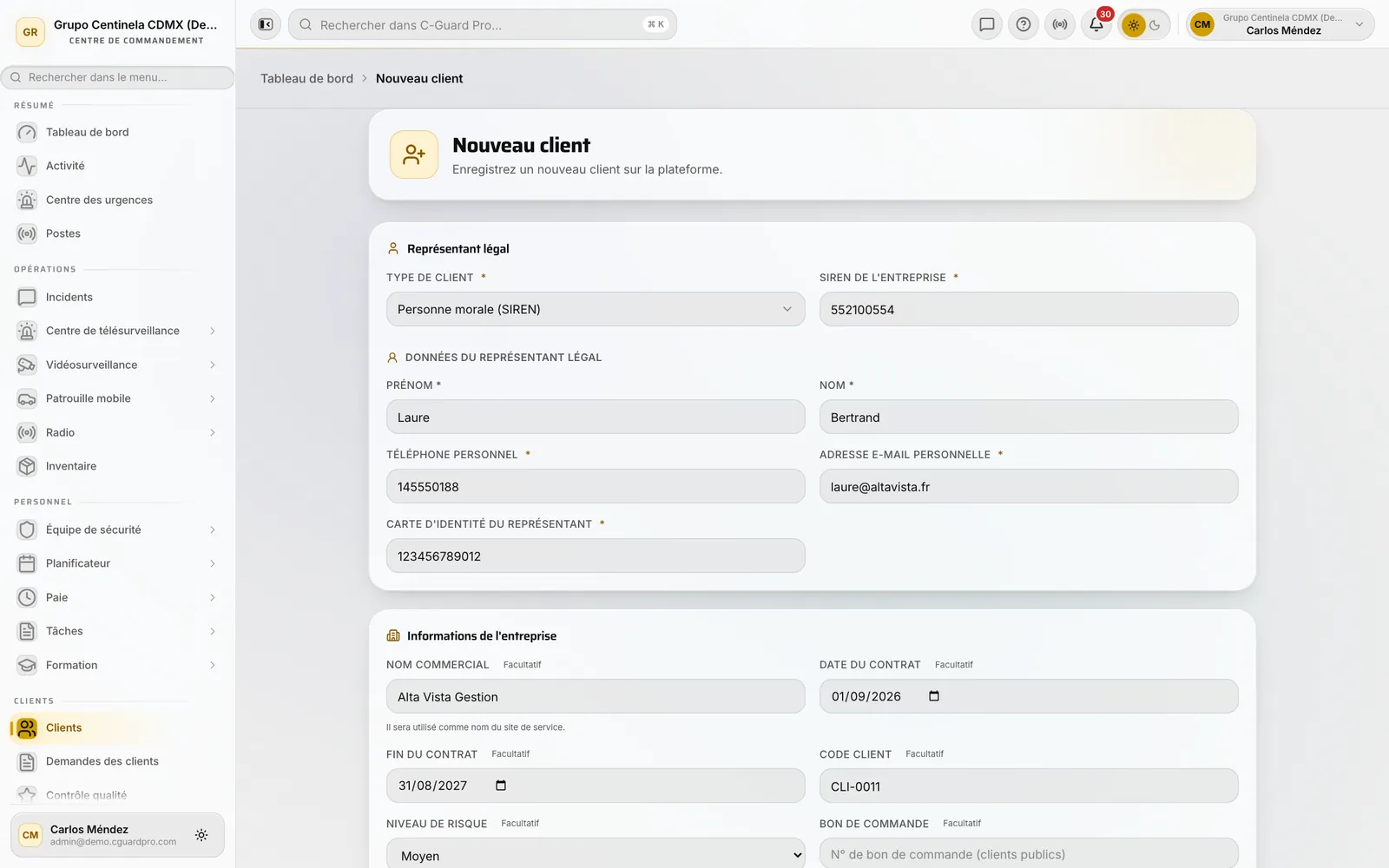Expand Centre de télésurveillance submenu chevron
The image size is (1389, 868).
coord(212,331)
